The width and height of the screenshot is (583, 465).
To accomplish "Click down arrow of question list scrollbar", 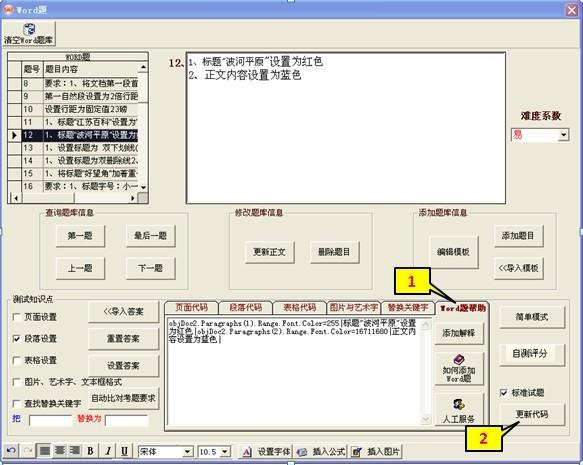I will [x=144, y=187].
